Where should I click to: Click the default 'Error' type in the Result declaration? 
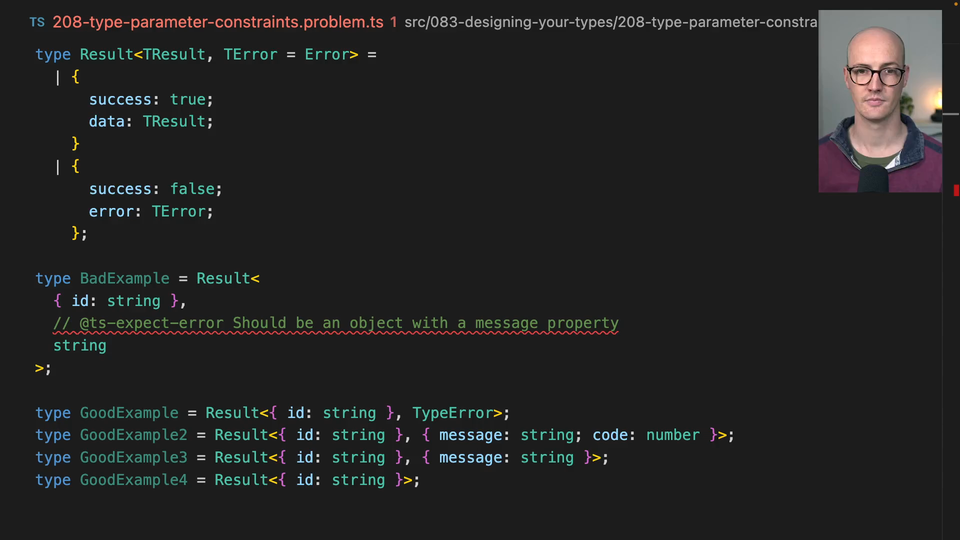click(325, 54)
